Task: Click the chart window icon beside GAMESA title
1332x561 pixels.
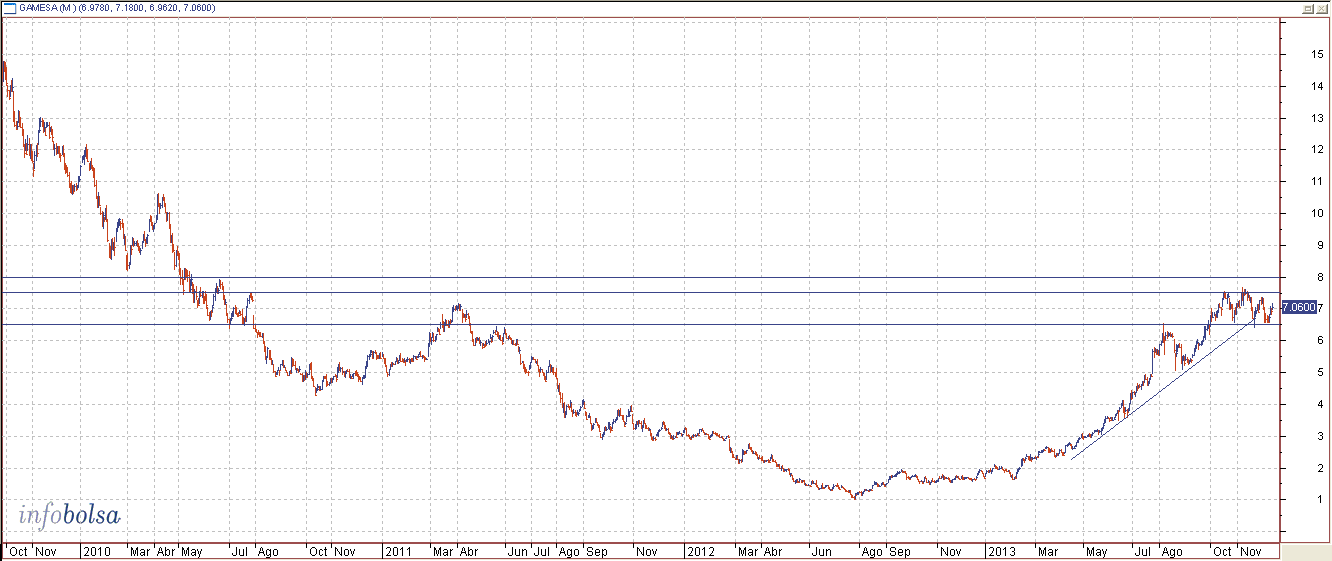Action: 11,8
